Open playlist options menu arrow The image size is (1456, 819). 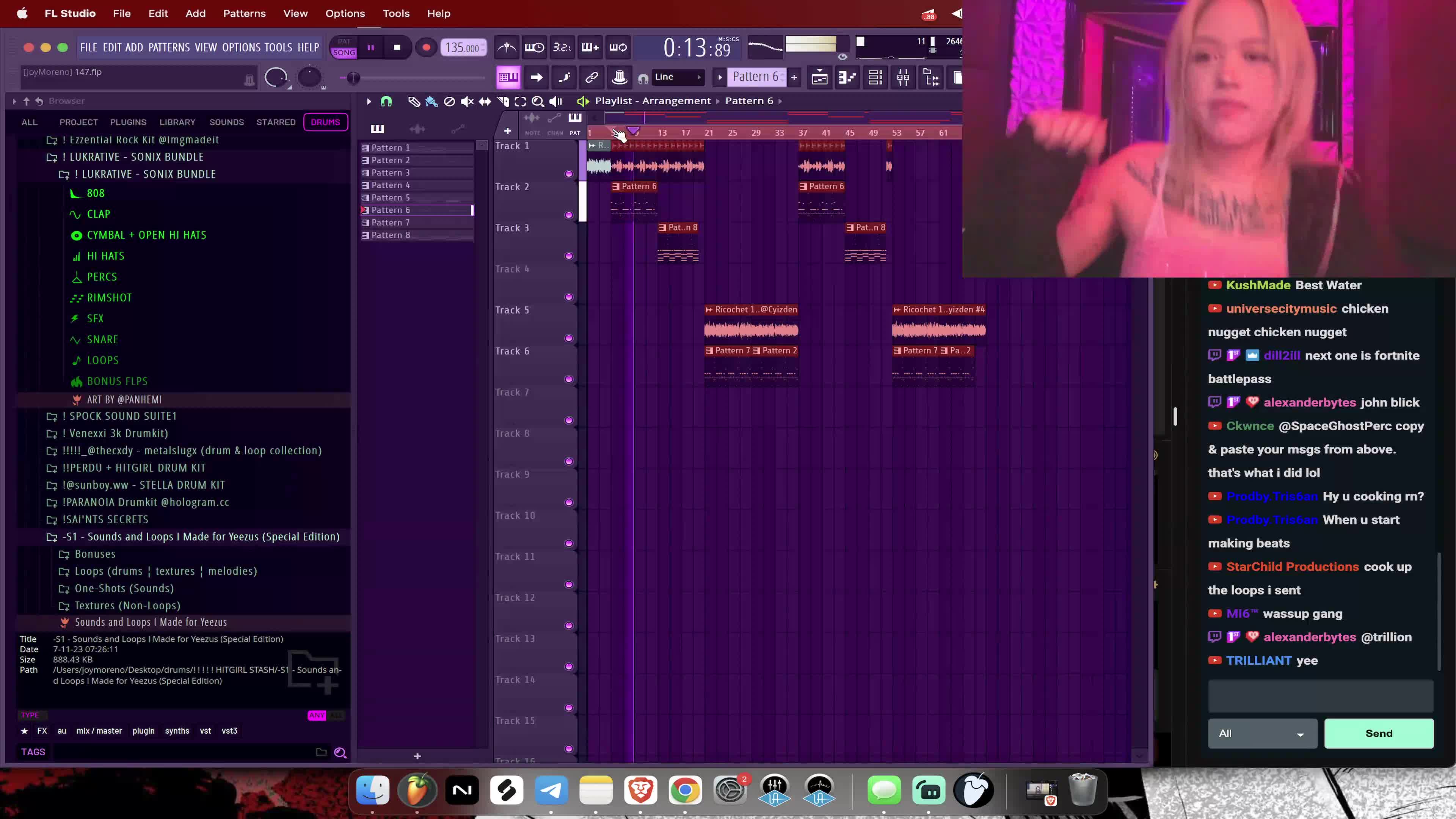click(369, 101)
